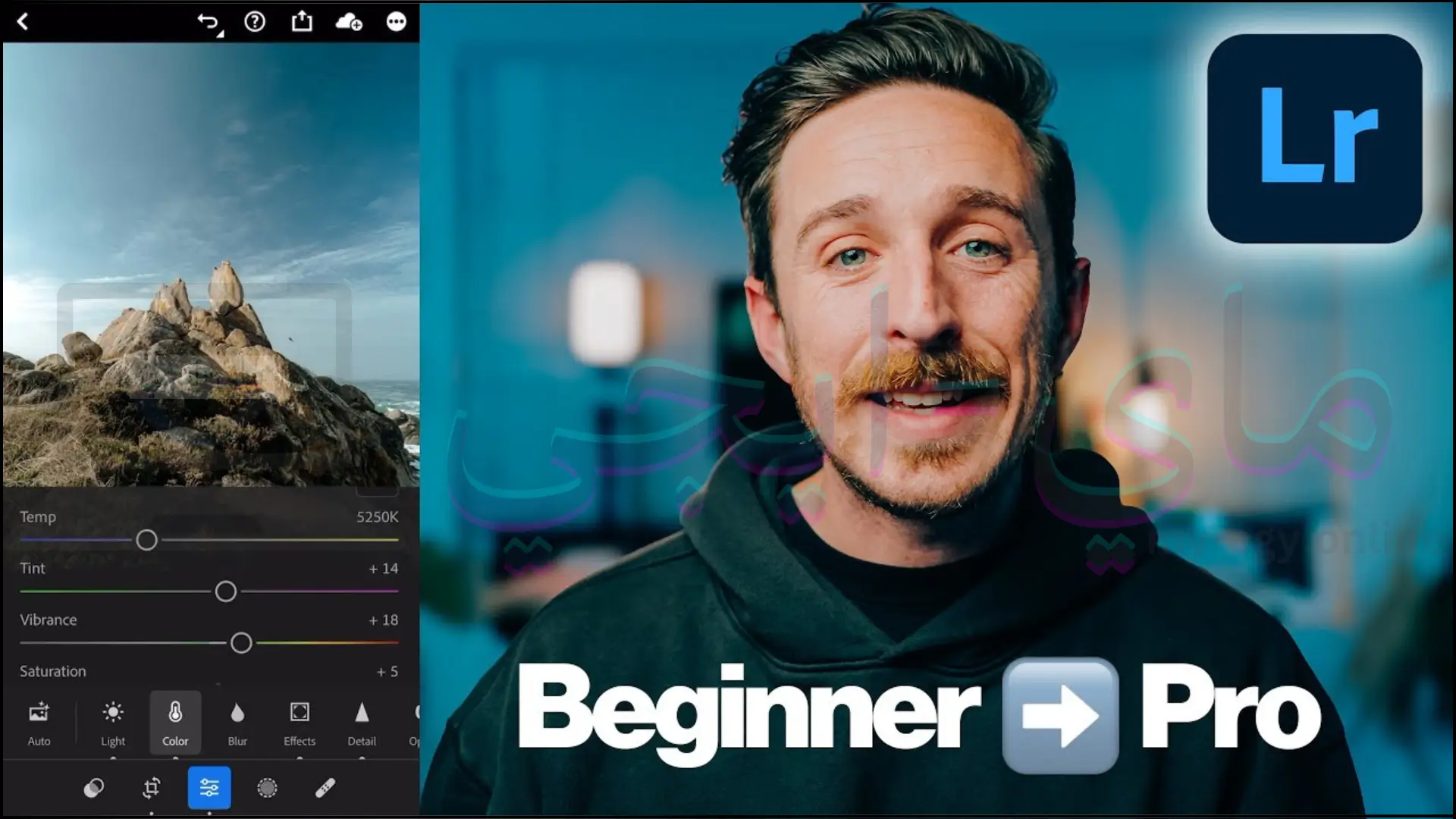Screen dimensions: 1456x819
Task: Toggle the Local Adjustments tool
Action: click(x=266, y=789)
